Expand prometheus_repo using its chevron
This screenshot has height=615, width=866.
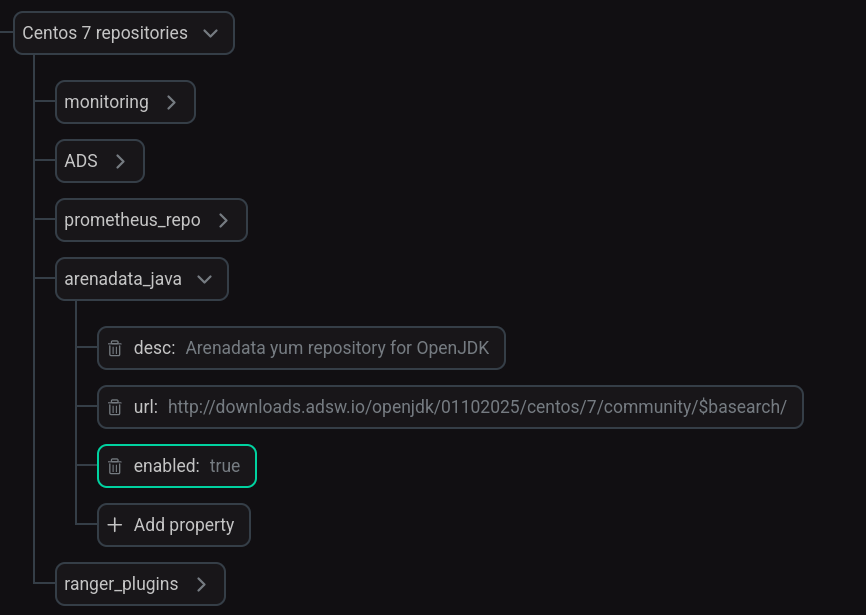pyautogui.click(x=223, y=220)
